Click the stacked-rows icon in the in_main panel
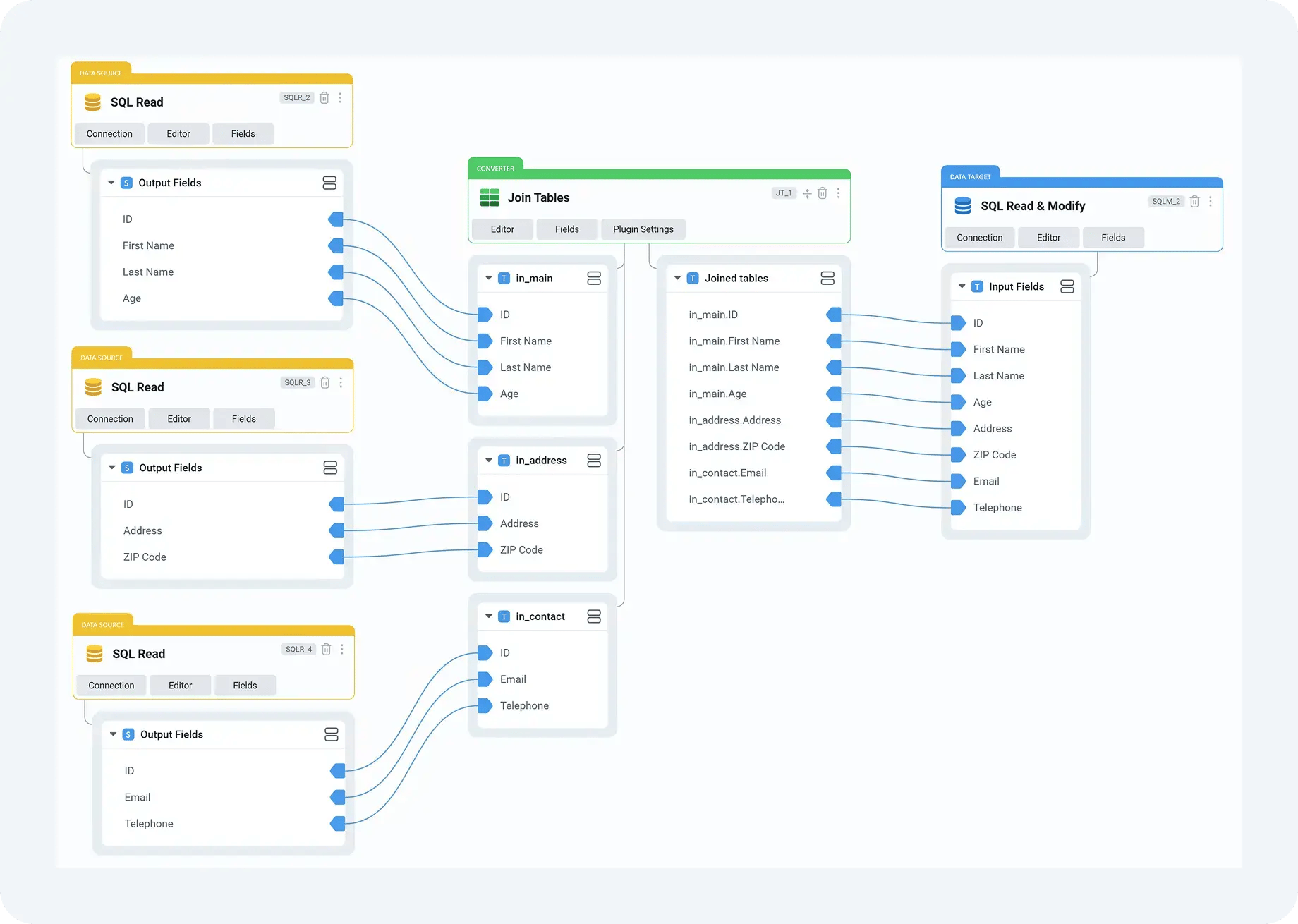1298x924 pixels. pos(594,279)
